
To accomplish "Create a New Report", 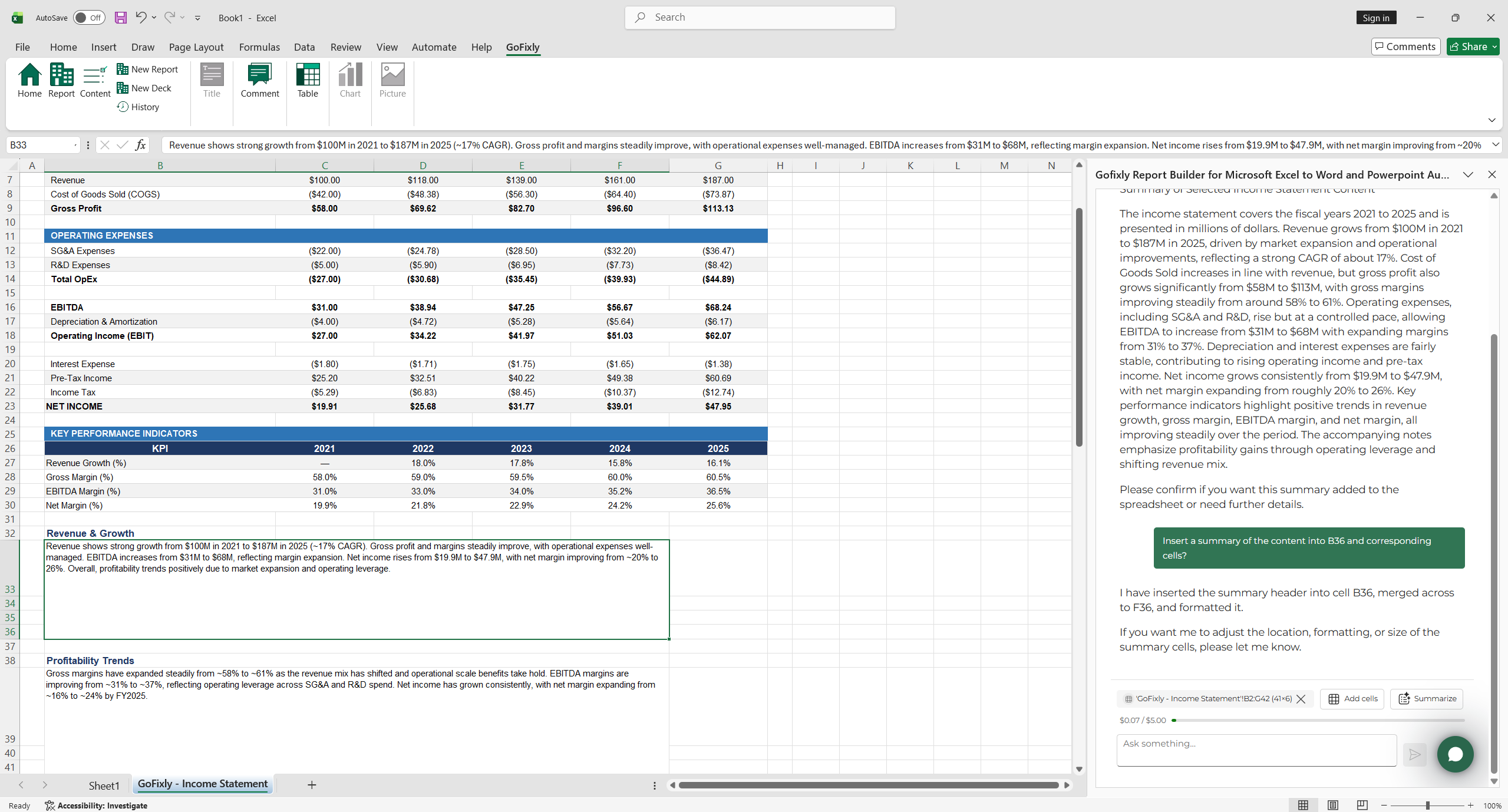I will click(148, 70).
